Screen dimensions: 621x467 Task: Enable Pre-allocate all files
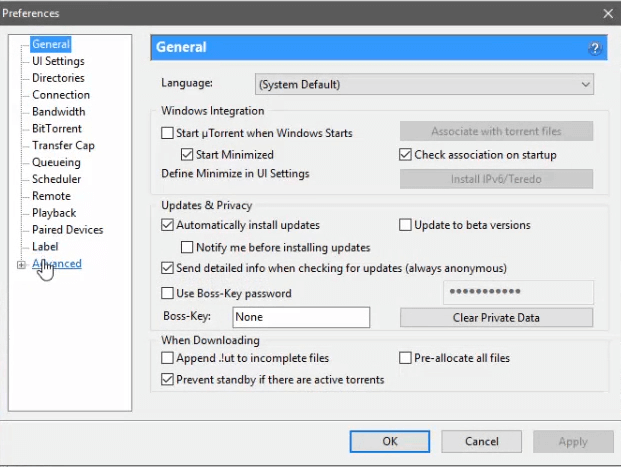(405, 358)
